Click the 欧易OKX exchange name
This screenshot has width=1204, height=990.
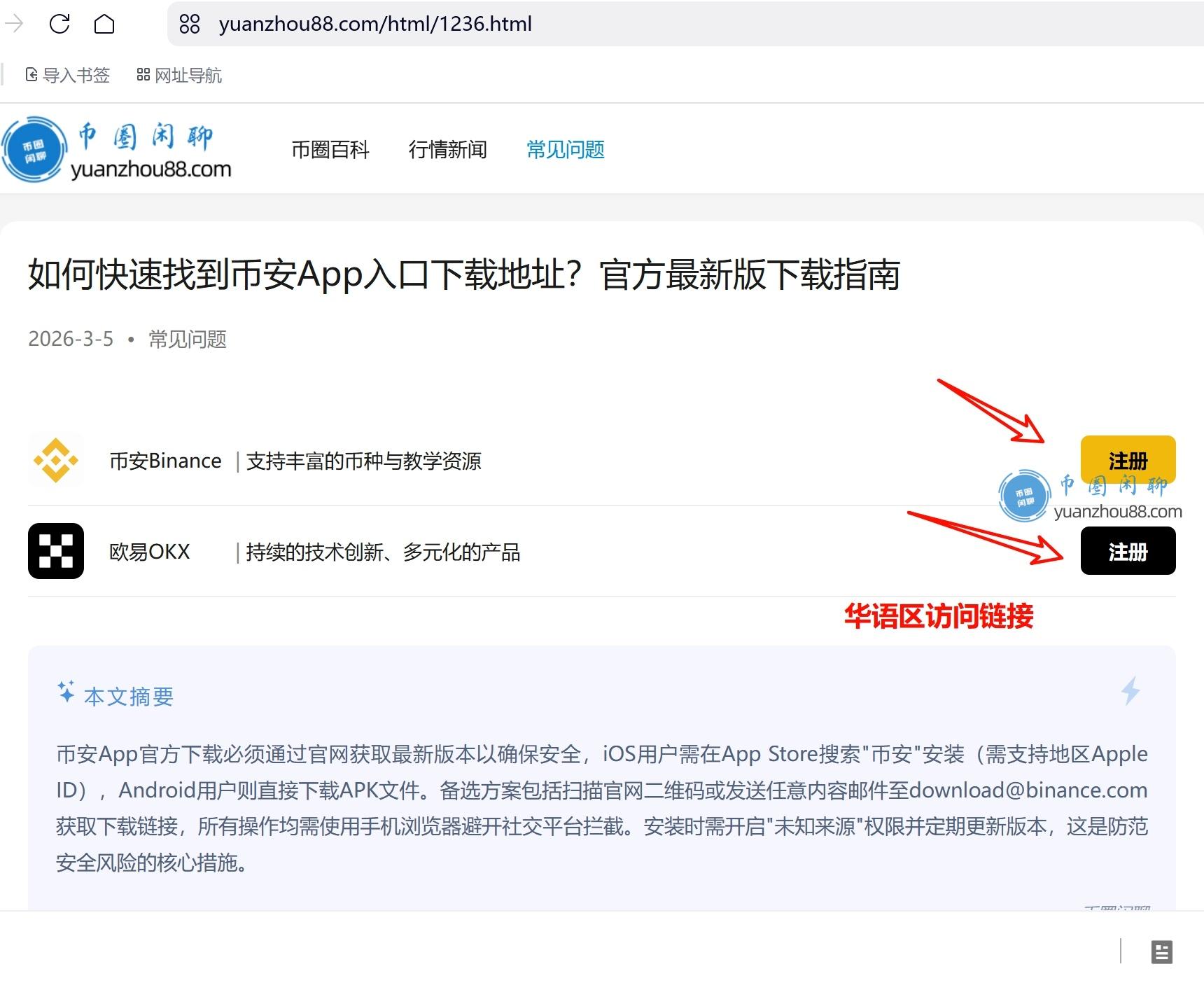point(150,552)
